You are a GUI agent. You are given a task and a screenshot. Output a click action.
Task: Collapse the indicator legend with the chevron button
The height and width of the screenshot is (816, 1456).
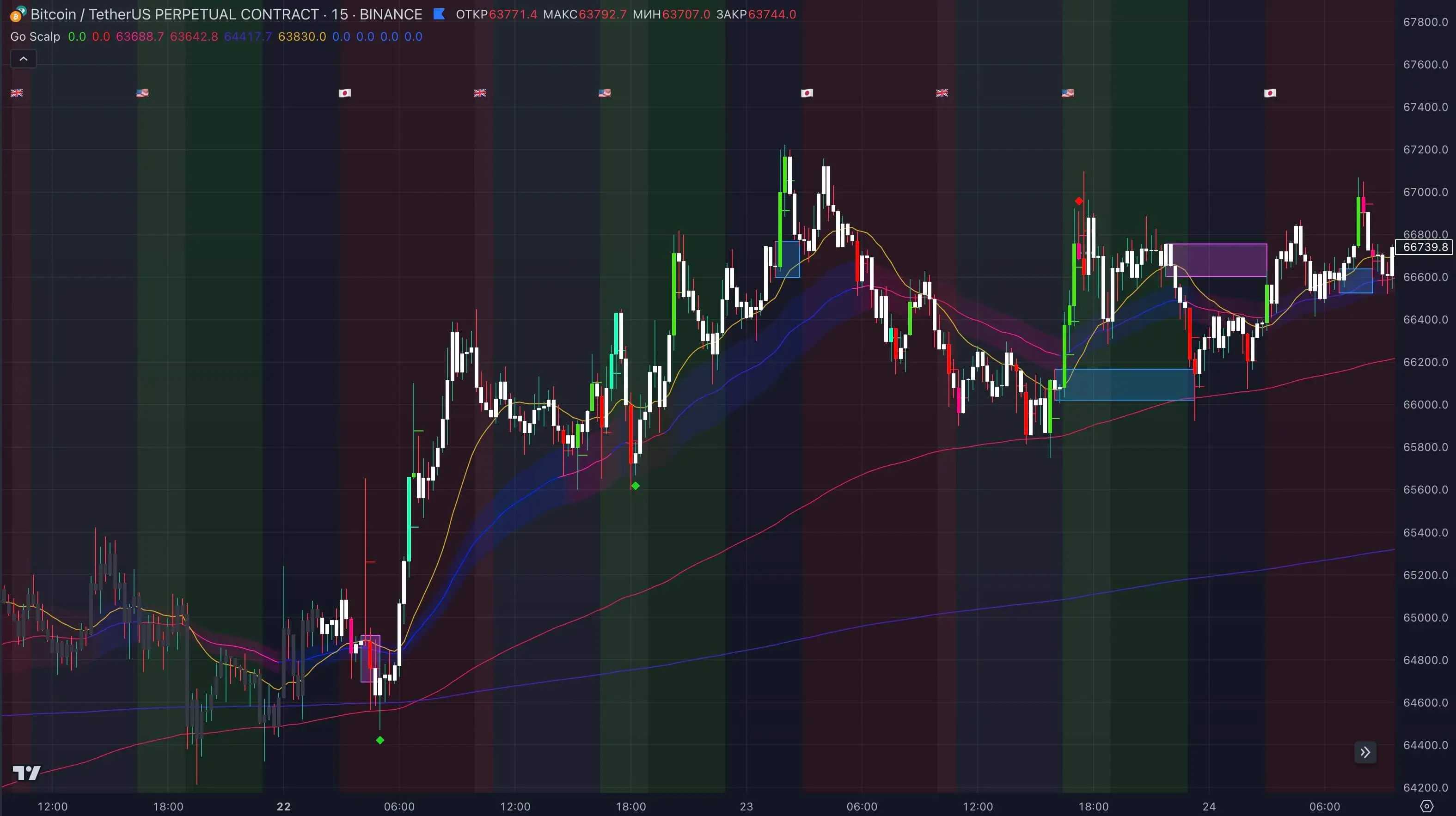tap(23, 59)
